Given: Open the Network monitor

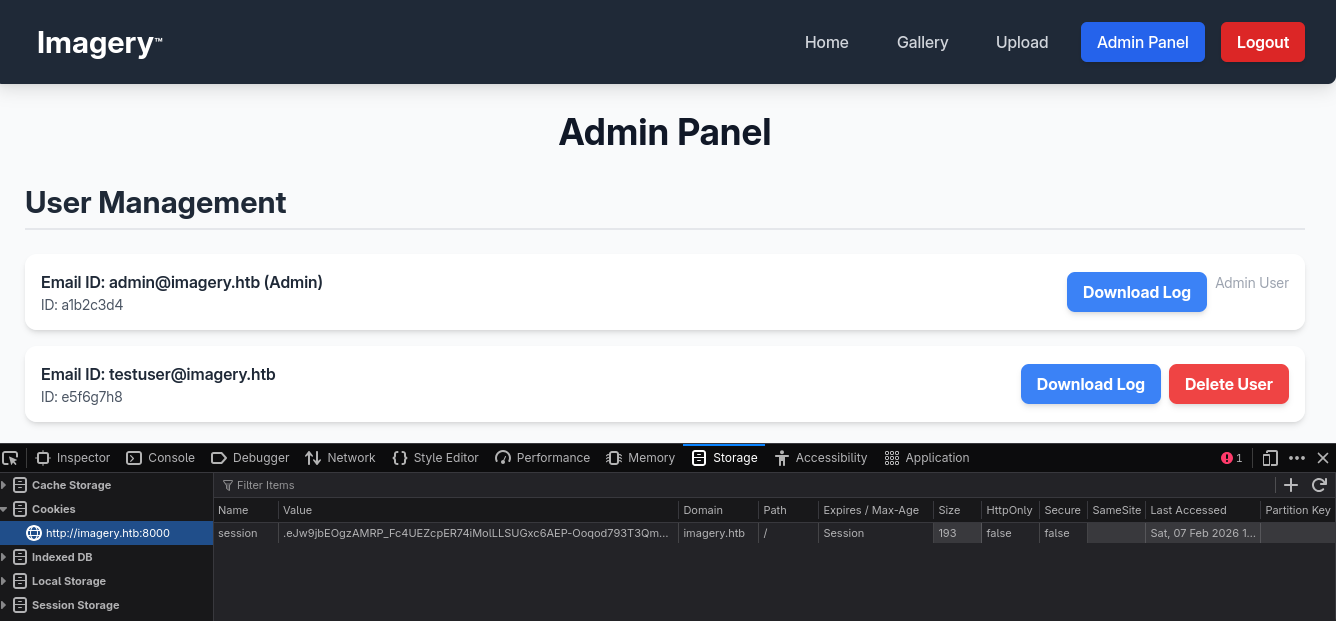Looking at the screenshot, I should pyautogui.click(x=340, y=457).
